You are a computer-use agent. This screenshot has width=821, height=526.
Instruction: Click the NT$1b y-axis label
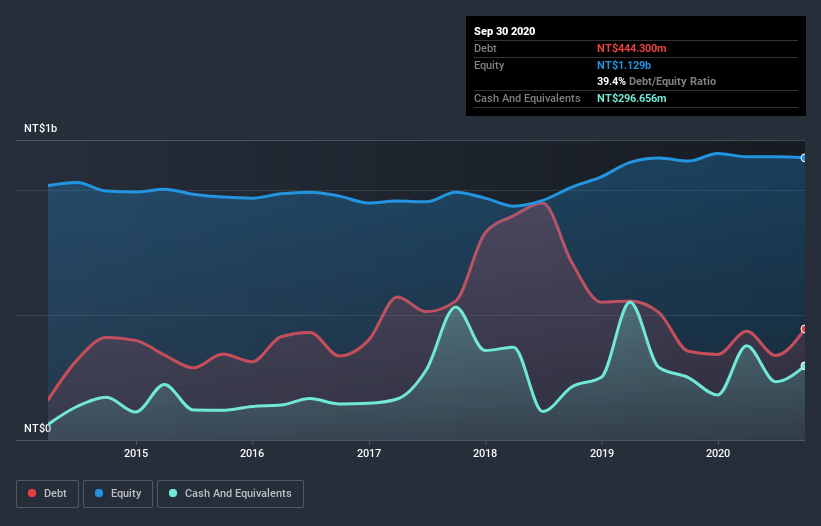(x=40, y=128)
